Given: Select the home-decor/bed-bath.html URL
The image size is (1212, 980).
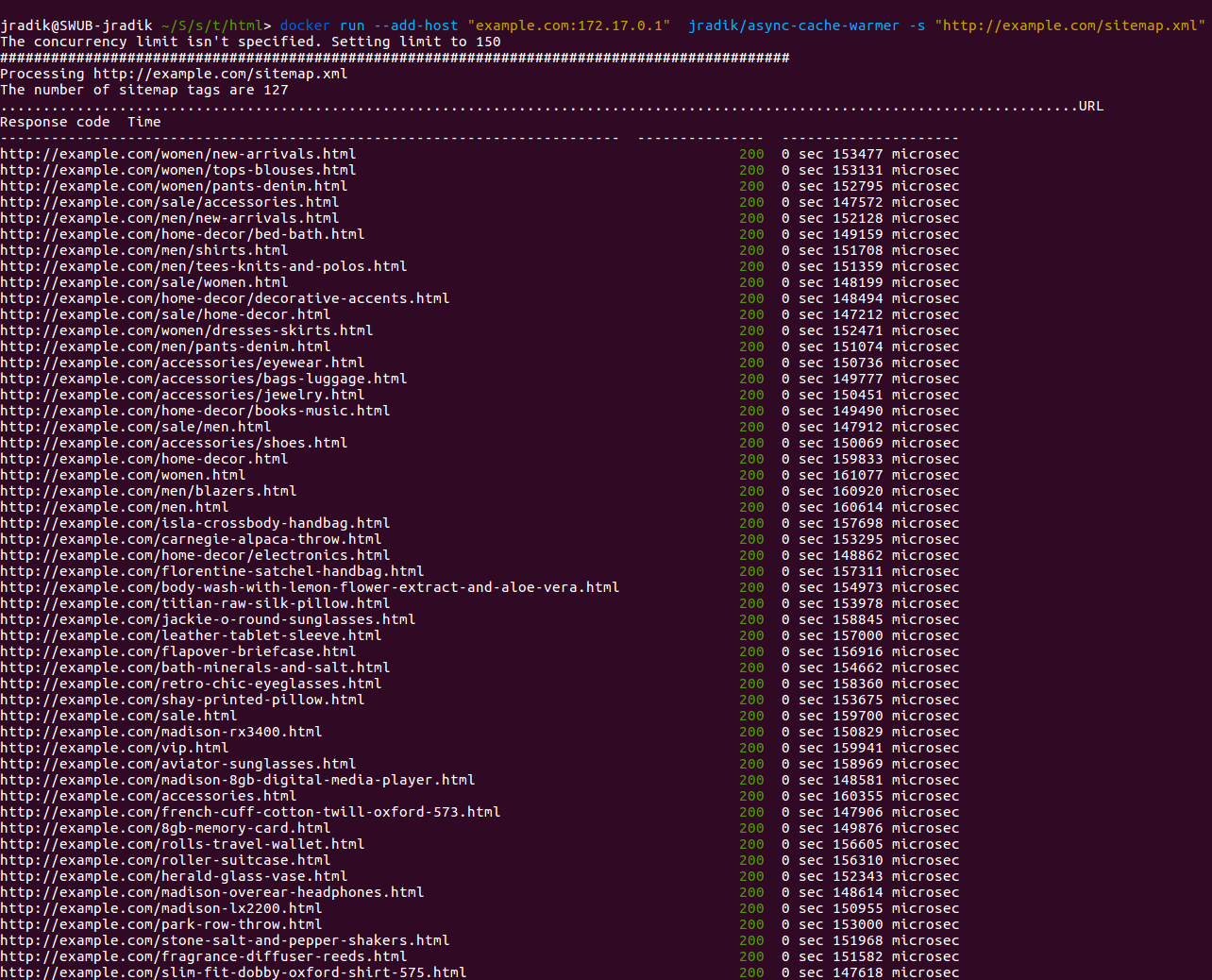Looking at the screenshot, I should tap(182, 234).
